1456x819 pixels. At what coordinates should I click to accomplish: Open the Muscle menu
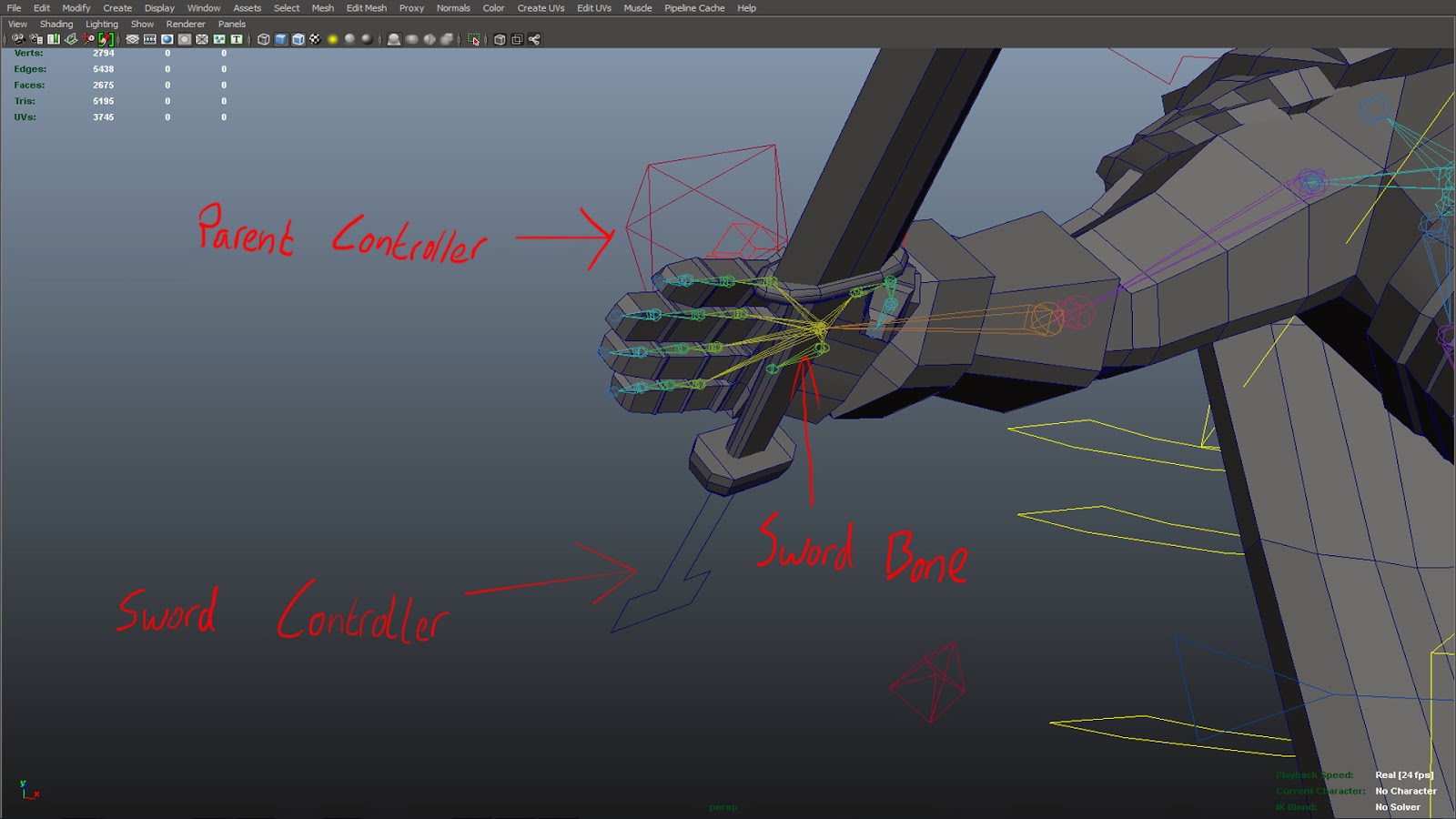tap(638, 7)
